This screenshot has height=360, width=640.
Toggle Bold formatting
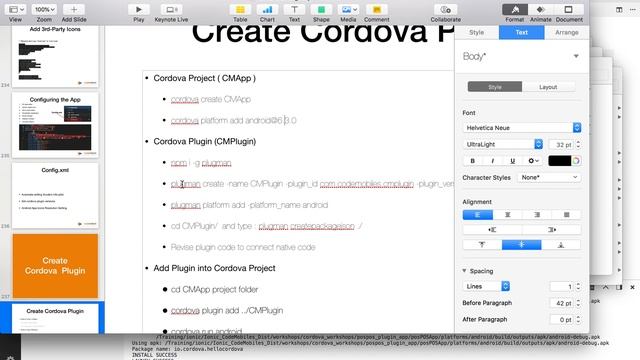(473, 161)
